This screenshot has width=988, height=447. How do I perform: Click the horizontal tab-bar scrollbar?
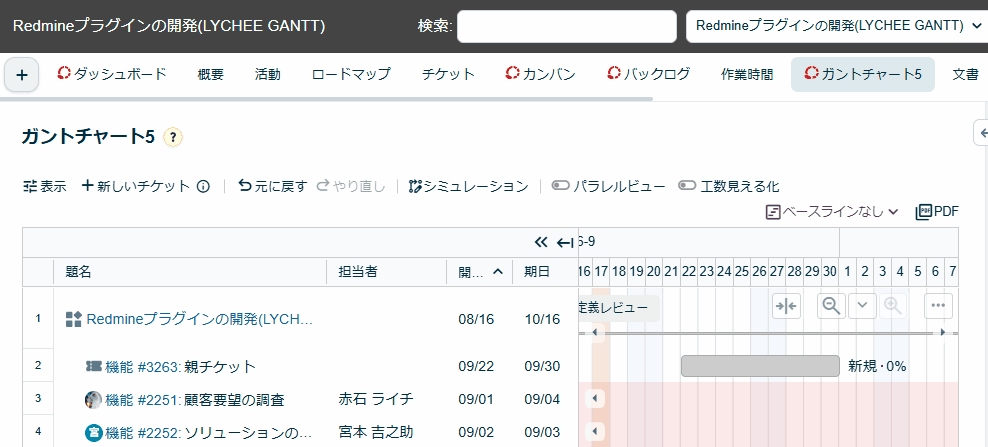coord(326,99)
